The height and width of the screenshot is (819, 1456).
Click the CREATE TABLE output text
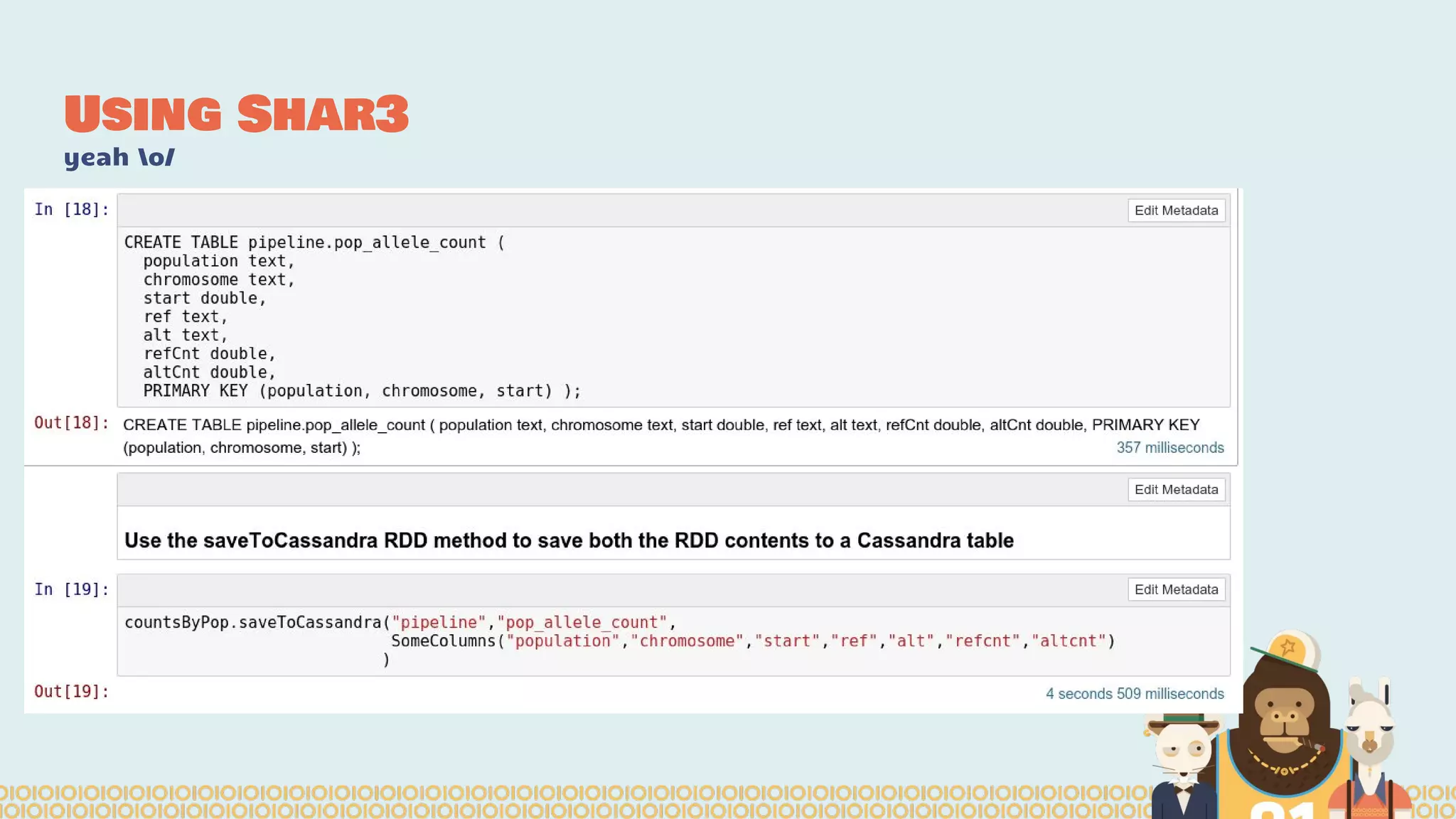[x=661, y=426]
